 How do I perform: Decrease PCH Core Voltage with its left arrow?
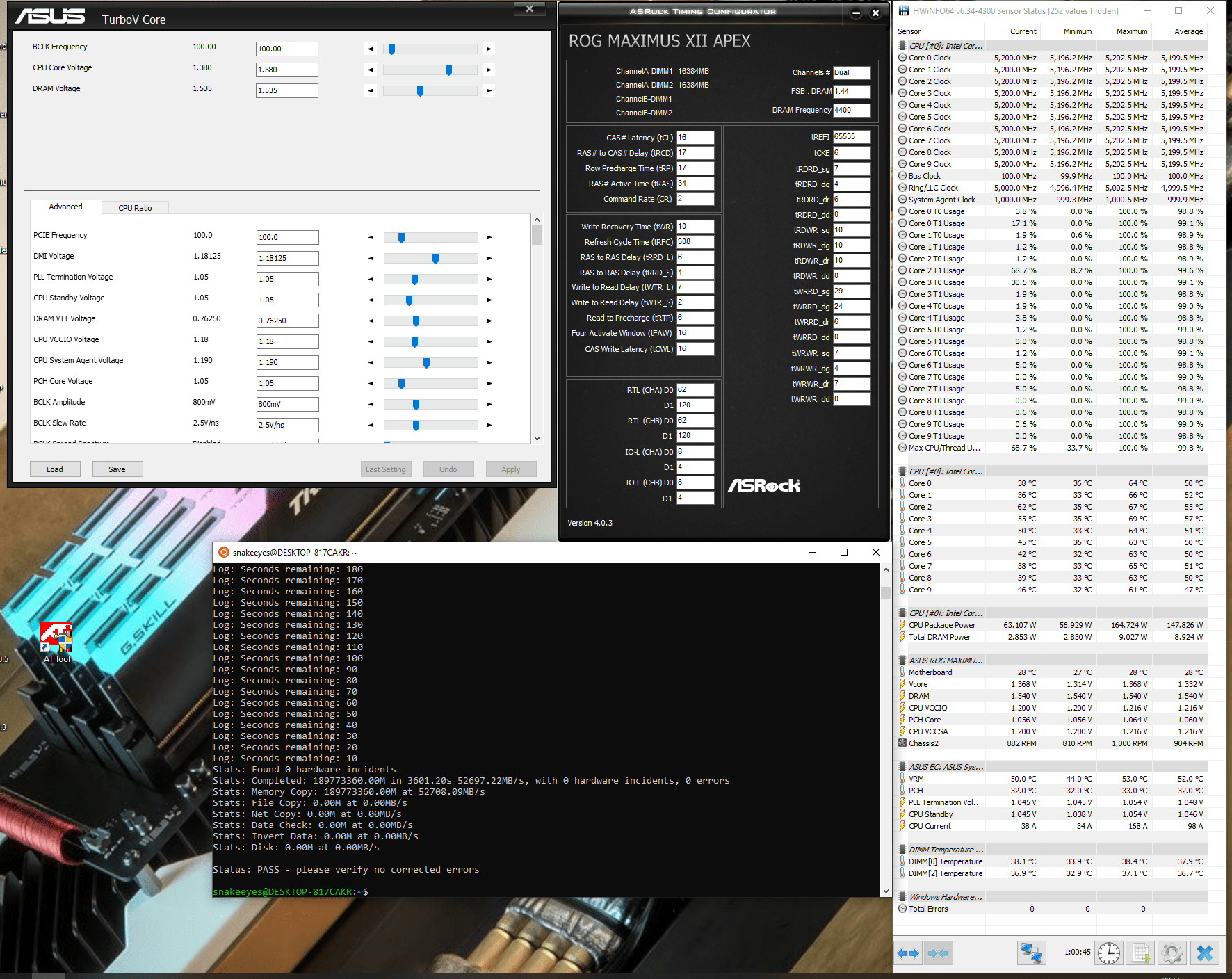371,384
